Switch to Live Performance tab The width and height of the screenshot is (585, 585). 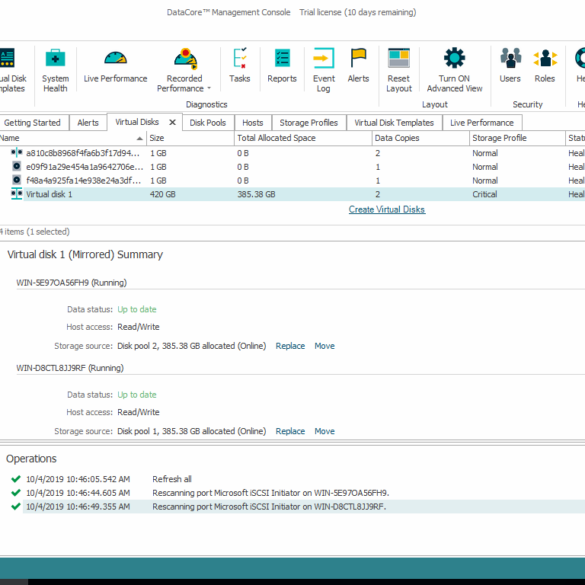point(482,123)
